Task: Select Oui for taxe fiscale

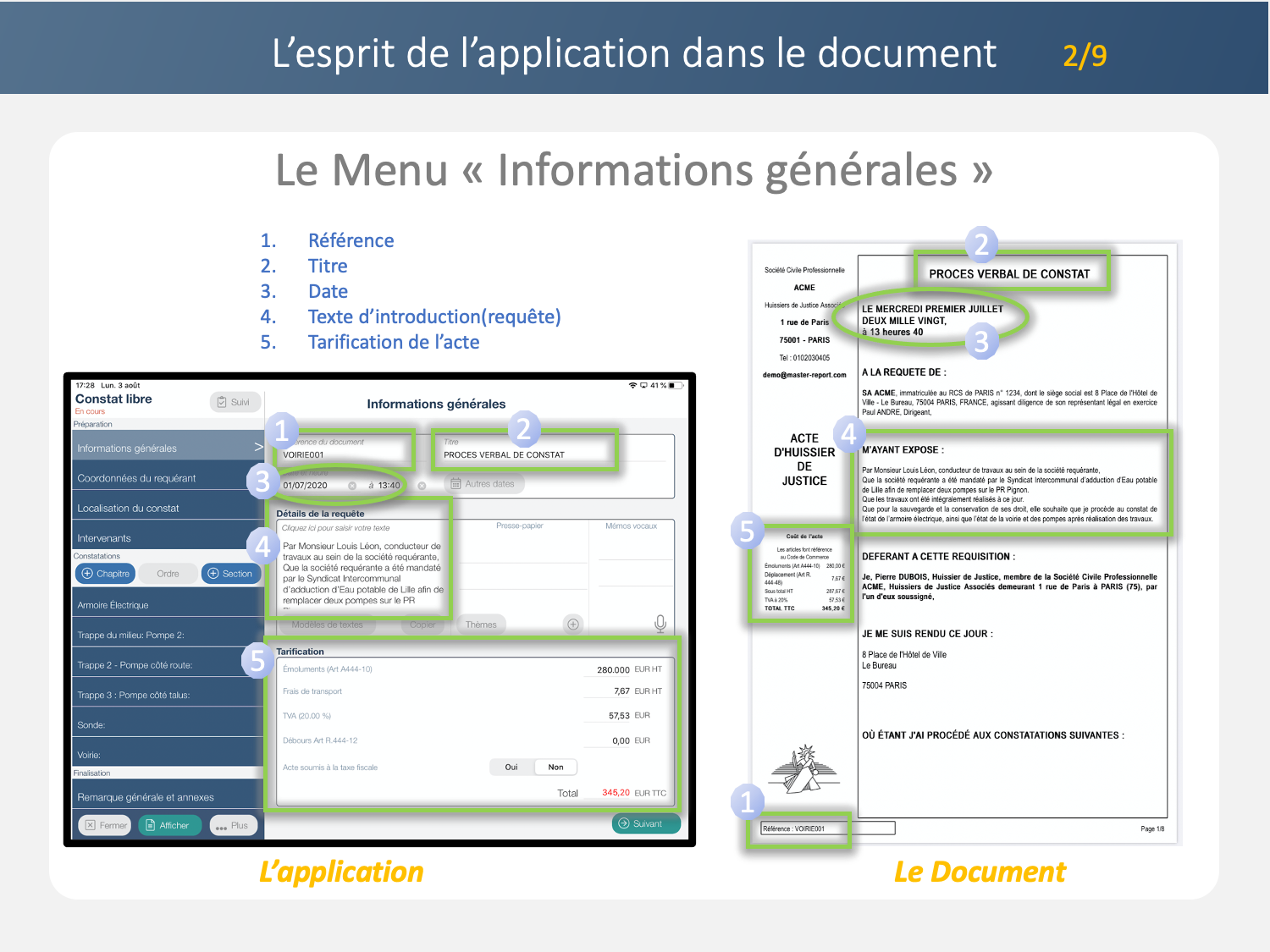Action: tap(511, 768)
